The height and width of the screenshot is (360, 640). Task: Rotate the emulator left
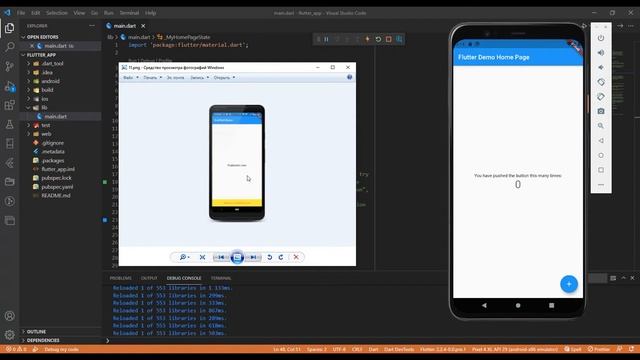[x=601, y=82]
